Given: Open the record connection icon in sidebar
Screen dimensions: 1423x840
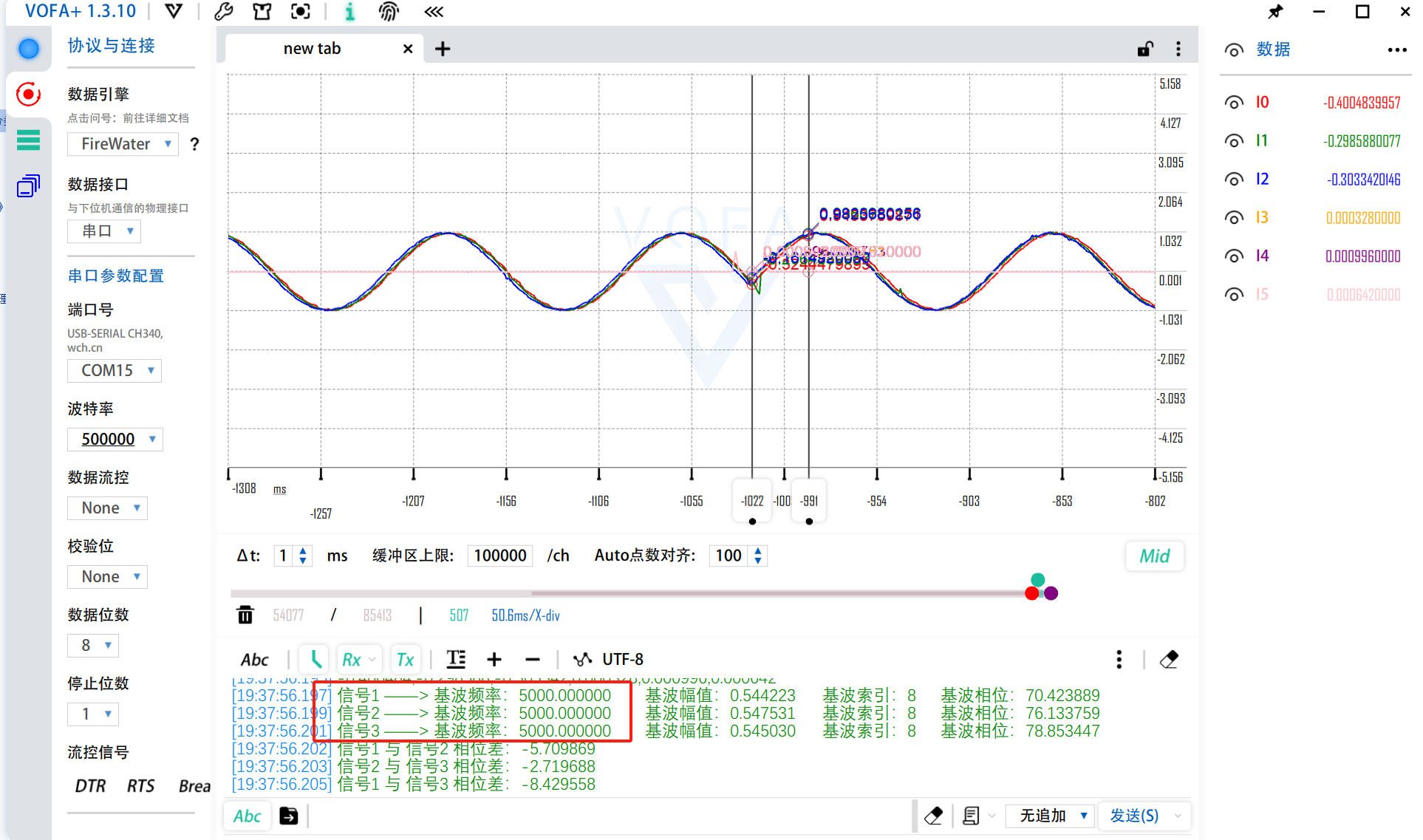Looking at the screenshot, I should click(x=28, y=95).
